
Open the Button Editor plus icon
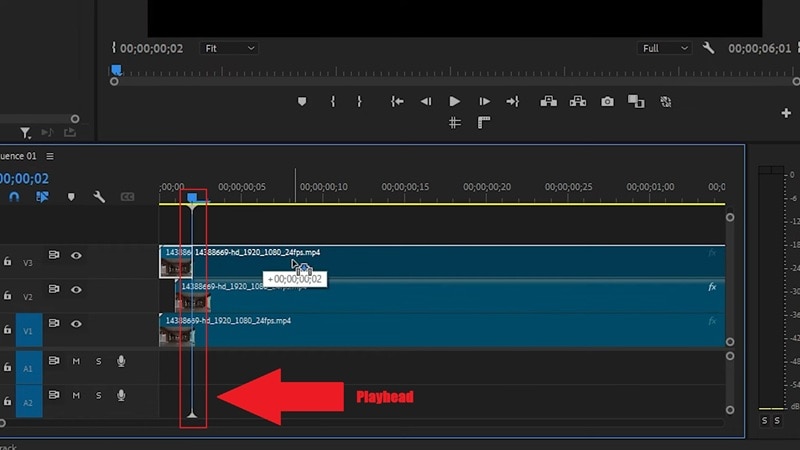click(x=786, y=113)
